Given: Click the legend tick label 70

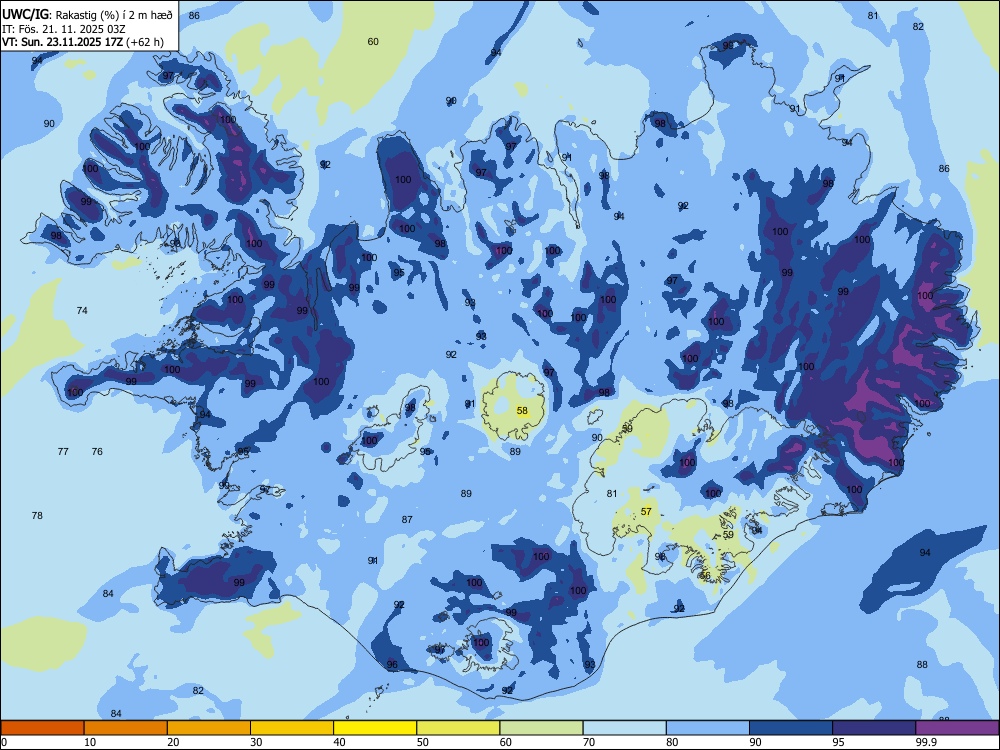Looking at the screenshot, I should pos(589,742).
